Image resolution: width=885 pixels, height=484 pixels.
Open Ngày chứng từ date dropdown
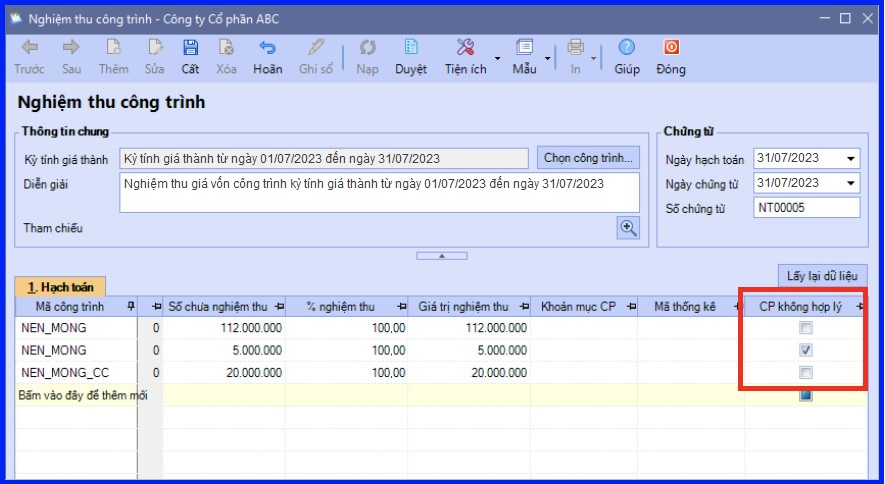pyautogui.click(x=851, y=183)
